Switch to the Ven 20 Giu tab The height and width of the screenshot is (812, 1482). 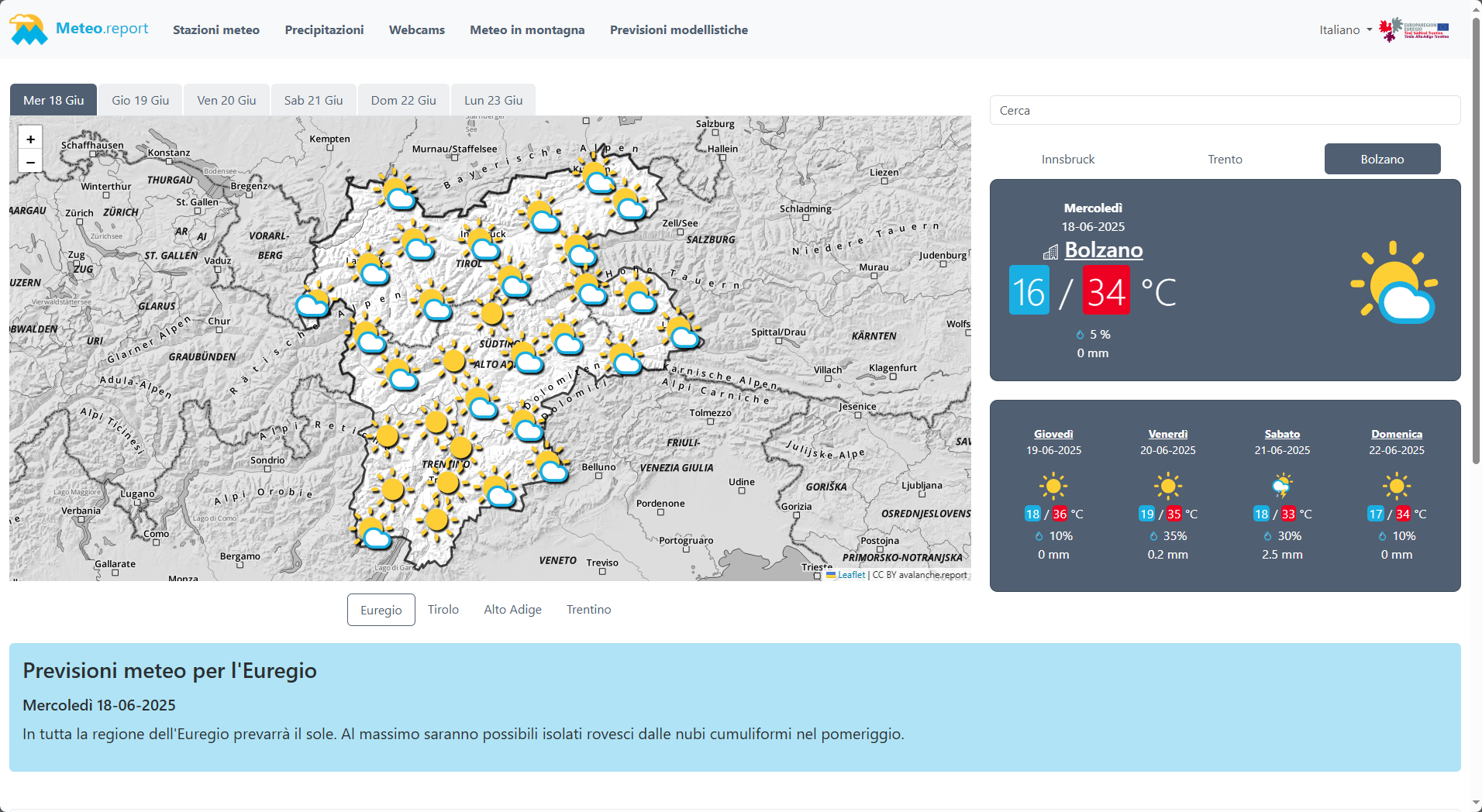pyautogui.click(x=226, y=101)
